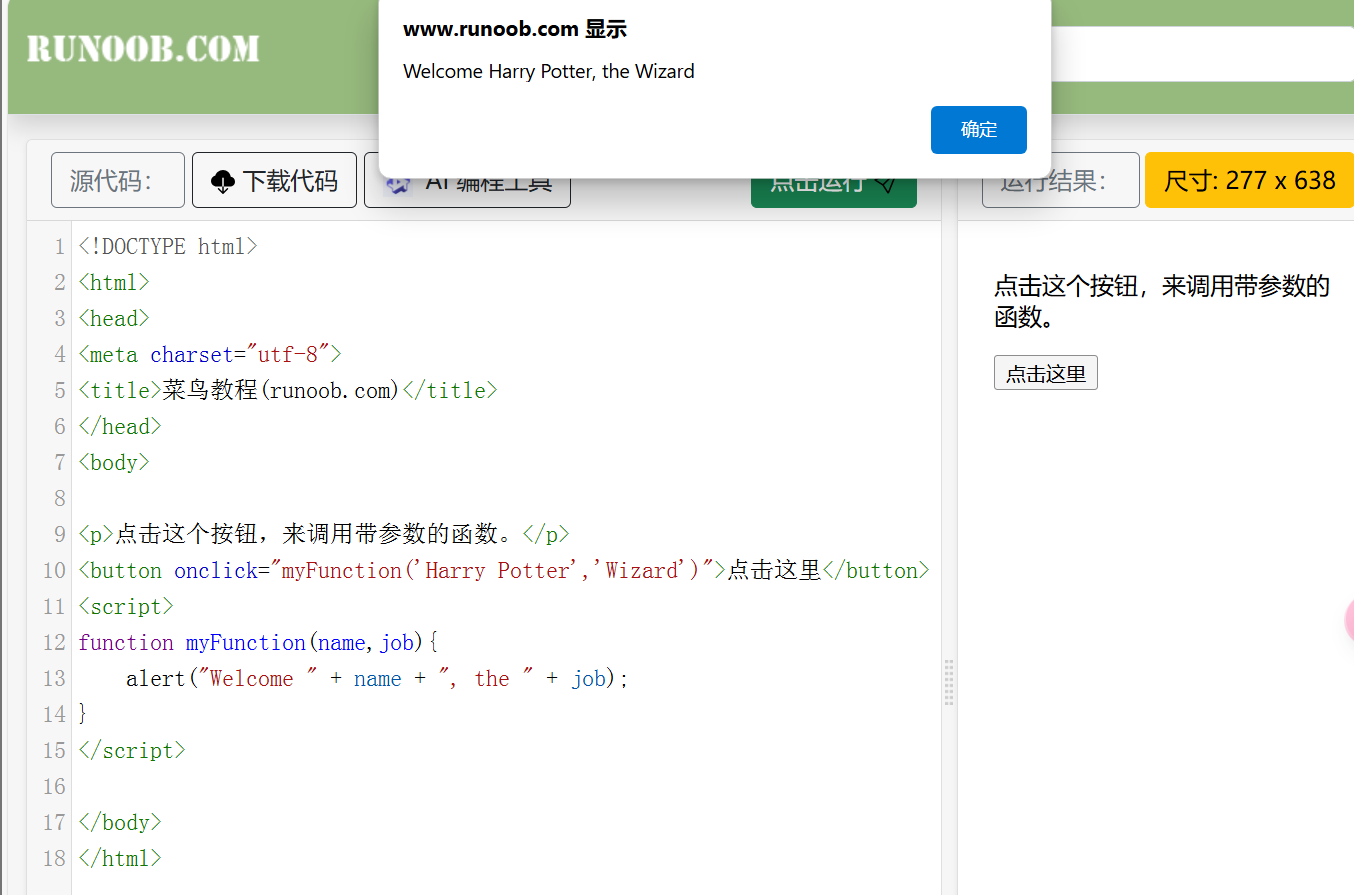Click the <p>点击这个按钮 paragraph code line

point(323,534)
